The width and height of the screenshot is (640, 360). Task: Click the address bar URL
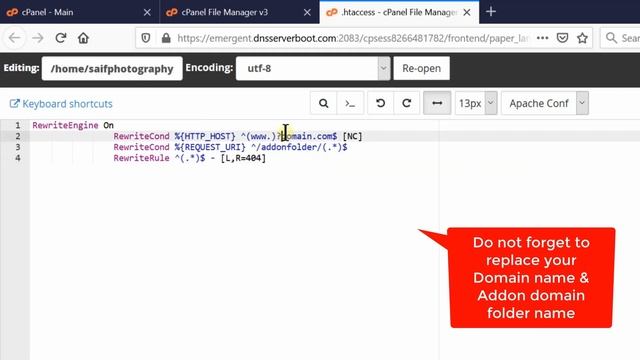tap(353, 38)
